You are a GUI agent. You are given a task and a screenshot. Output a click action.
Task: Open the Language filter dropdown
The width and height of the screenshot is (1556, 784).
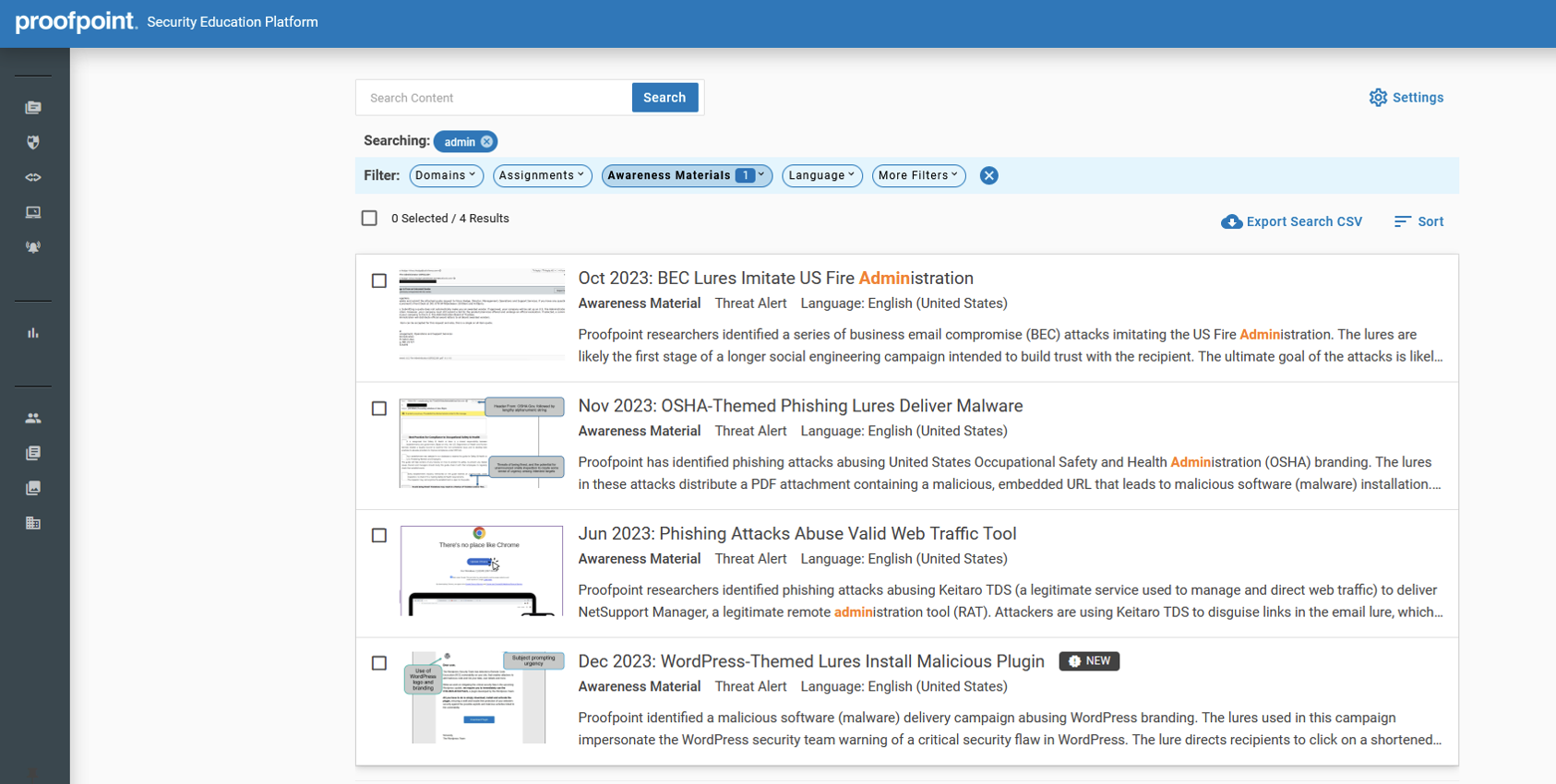coord(821,175)
